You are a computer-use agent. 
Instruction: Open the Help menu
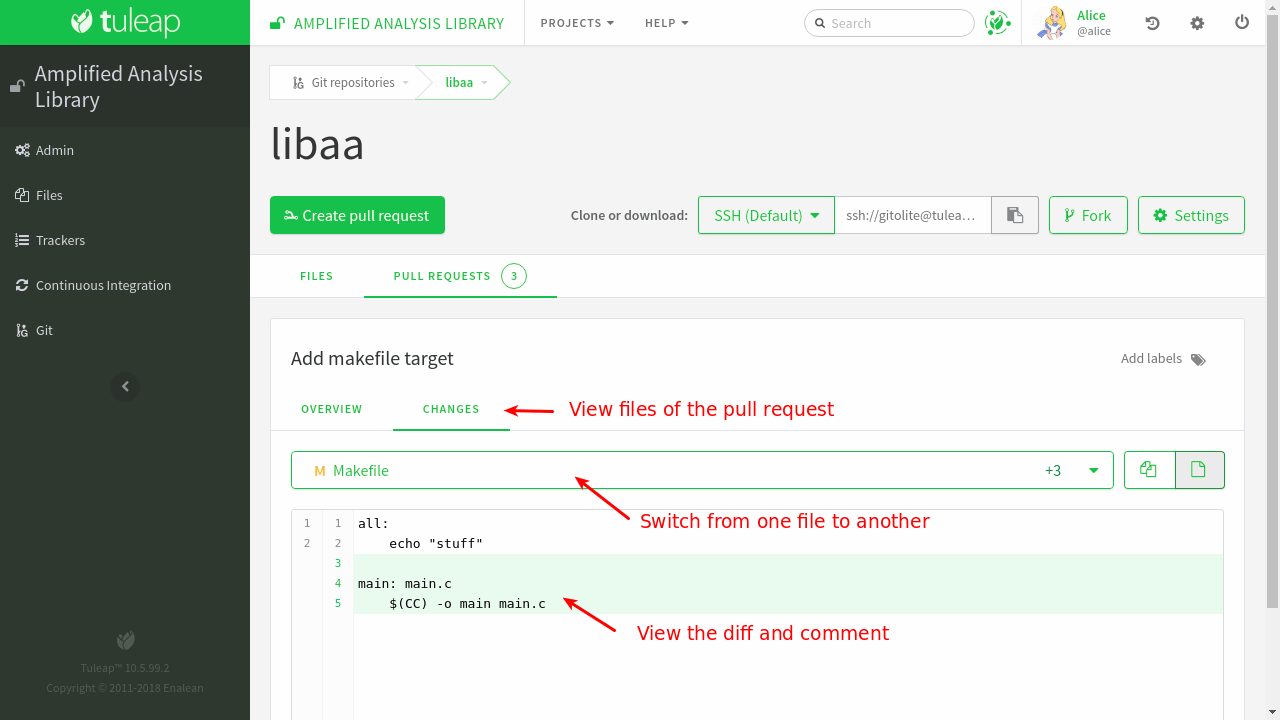666,23
